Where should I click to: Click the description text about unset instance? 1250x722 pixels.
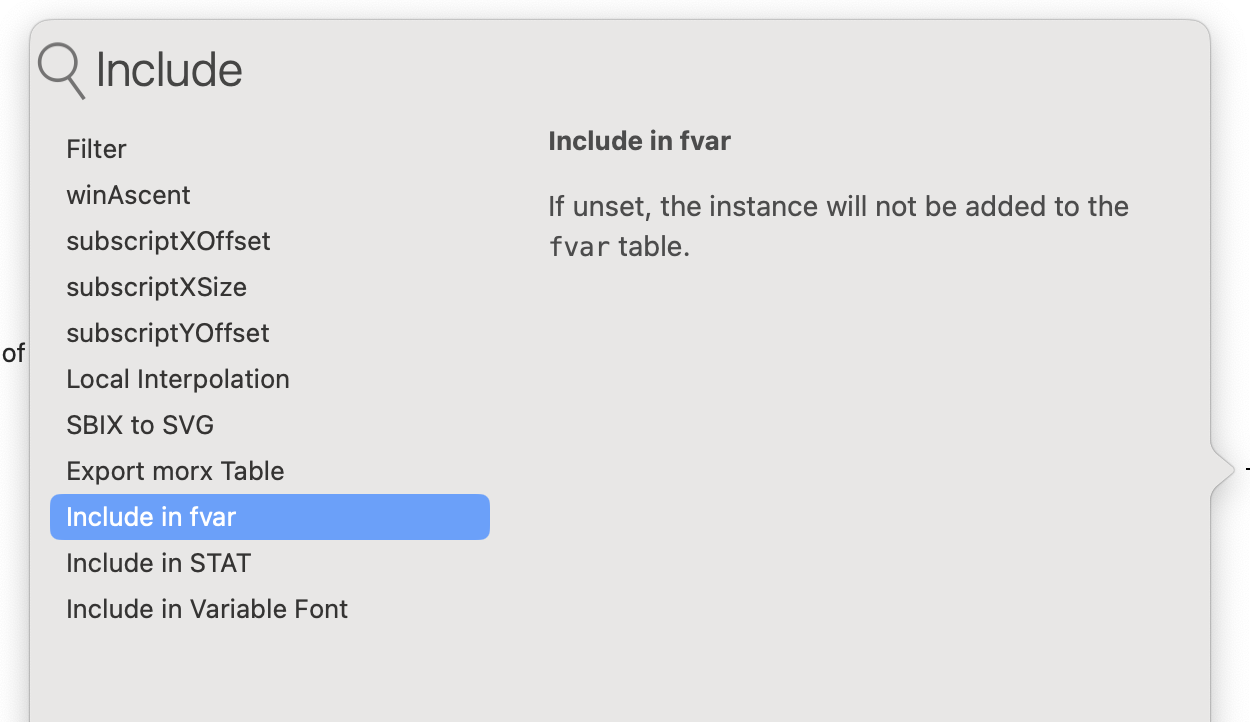tap(838, 207)
